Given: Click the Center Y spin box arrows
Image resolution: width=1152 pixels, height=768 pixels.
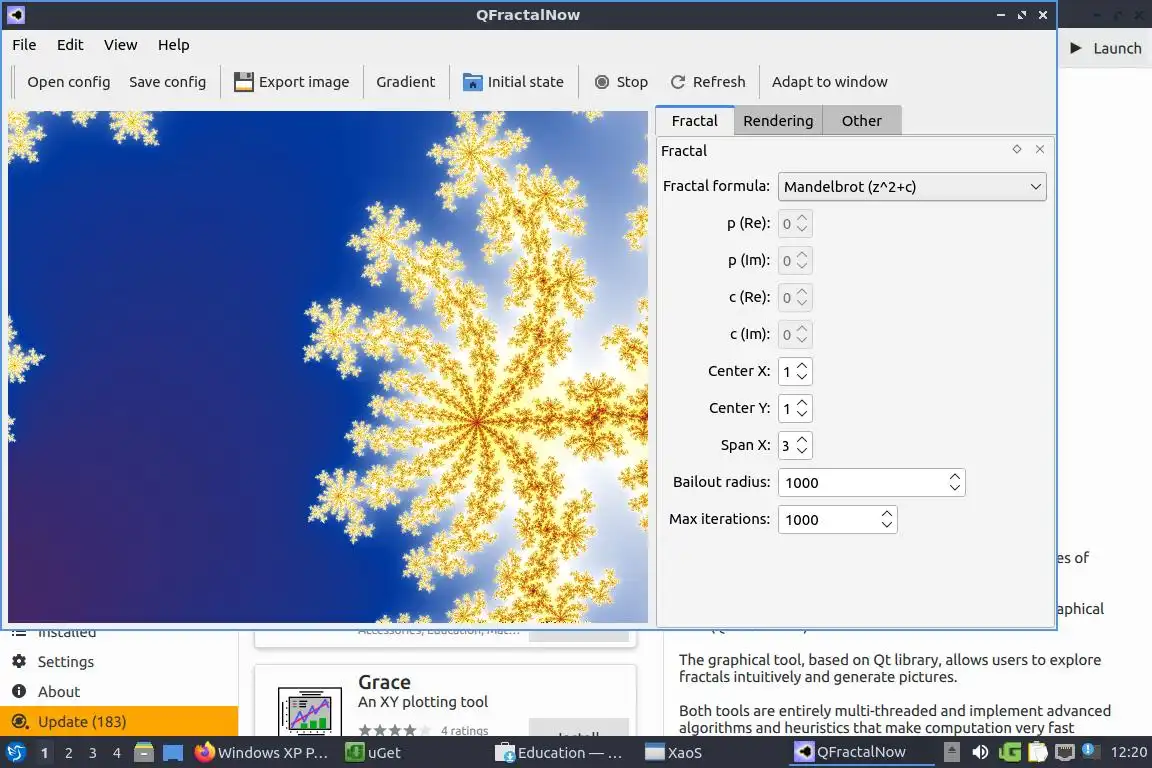Looking at the screenshot, I should pos(802,408).
